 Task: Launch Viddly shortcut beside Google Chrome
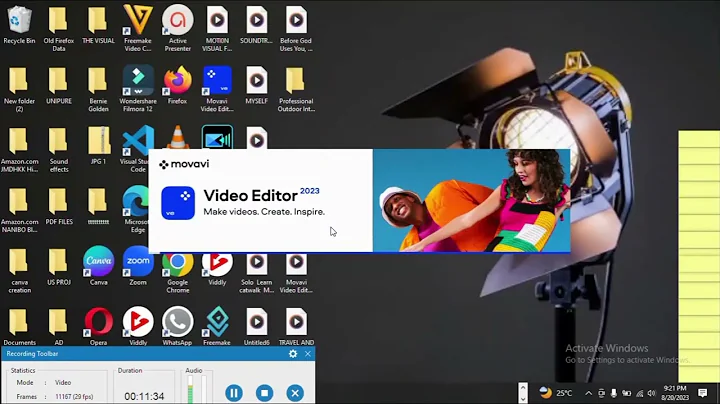(217, 270)
